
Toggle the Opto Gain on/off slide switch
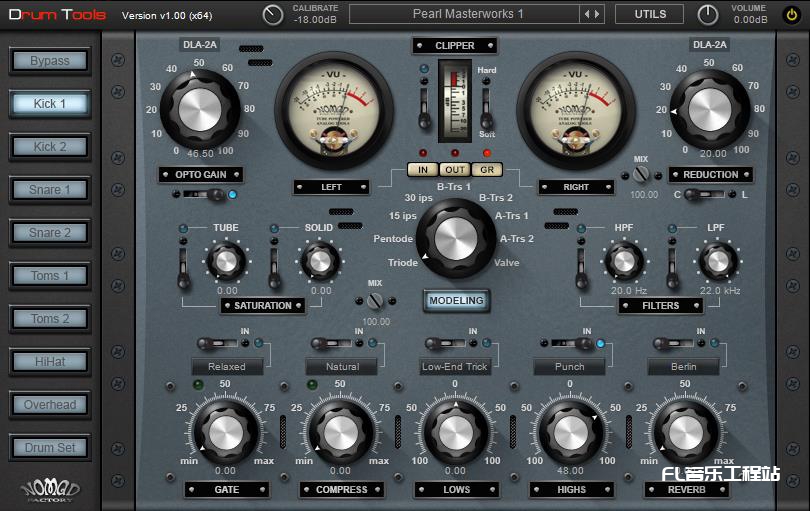(206, 195)
